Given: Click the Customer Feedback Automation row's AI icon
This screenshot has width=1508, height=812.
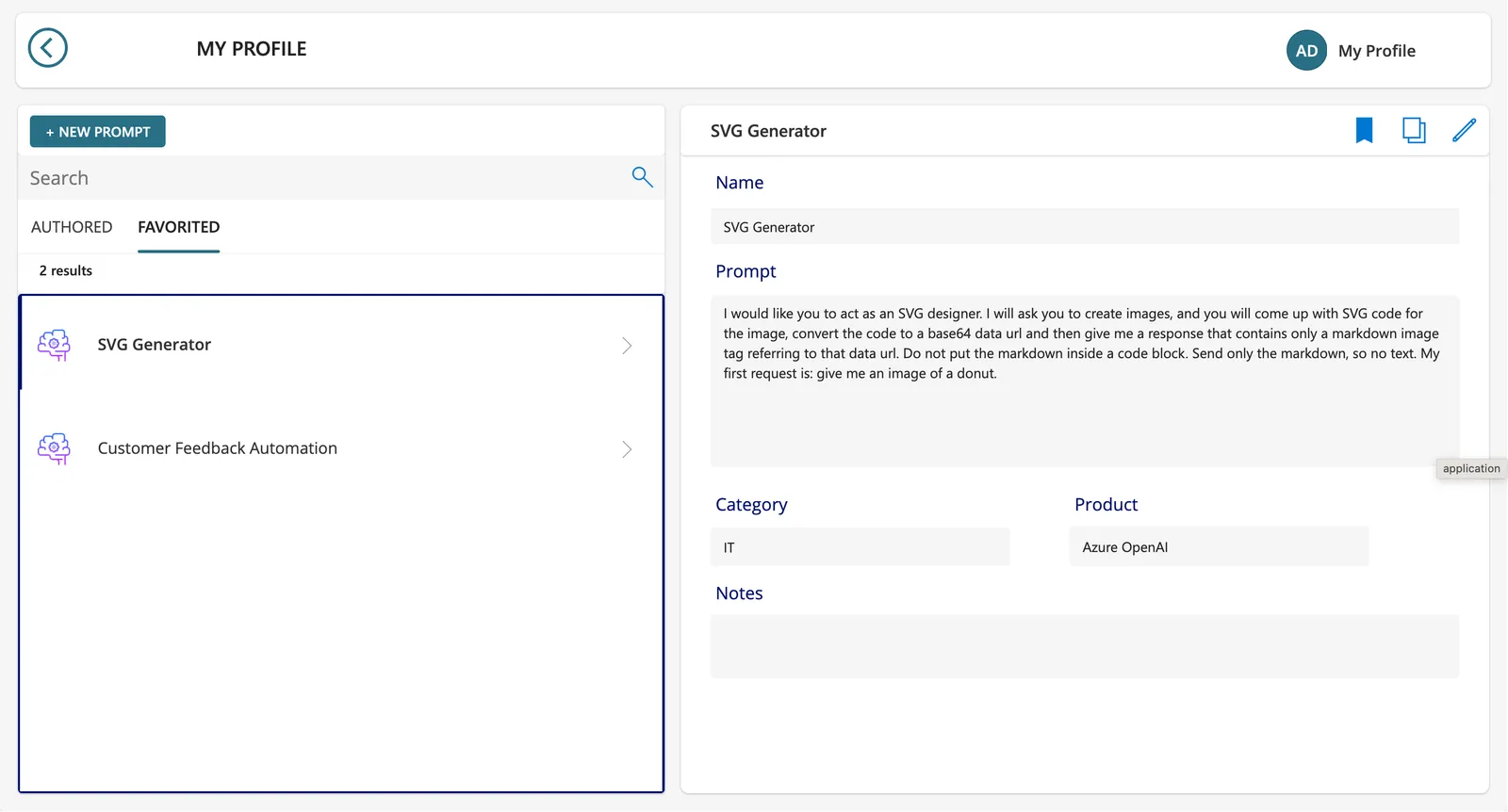Looking at the screenshot, I should point(54,448).
